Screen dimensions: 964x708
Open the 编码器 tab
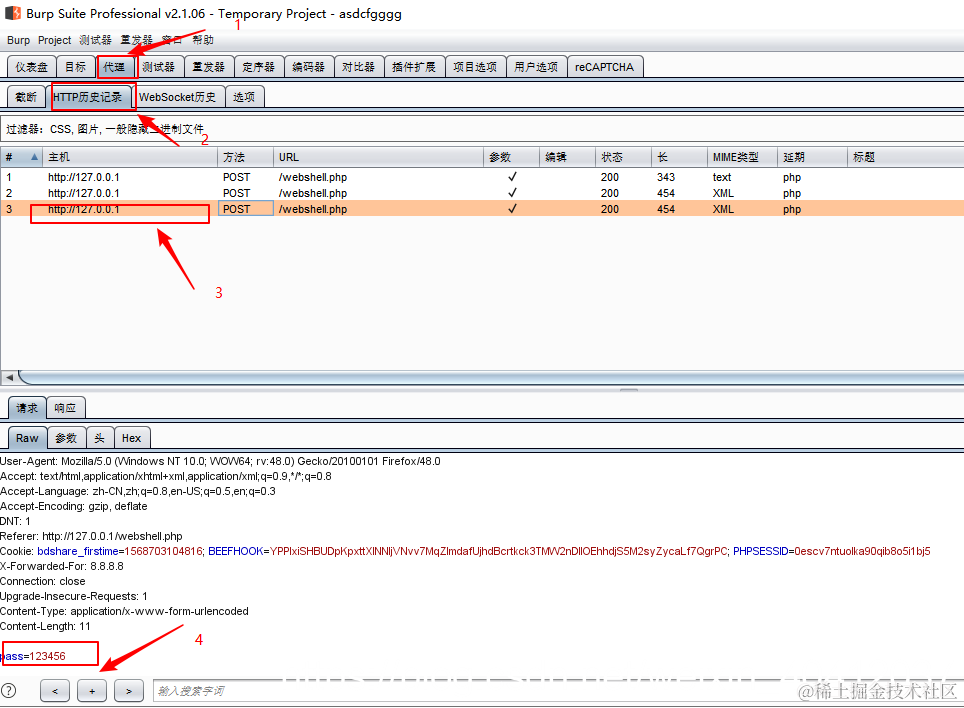(x=308, y=67)
